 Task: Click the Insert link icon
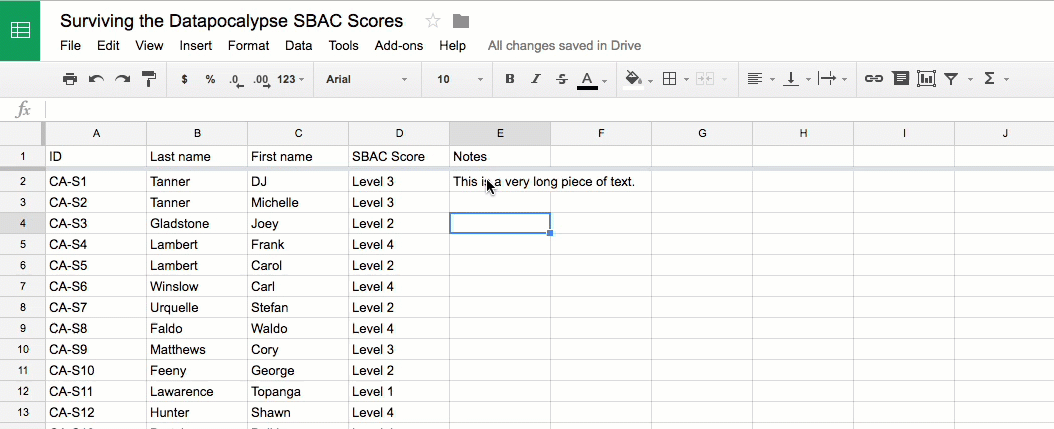click(873, 79)
